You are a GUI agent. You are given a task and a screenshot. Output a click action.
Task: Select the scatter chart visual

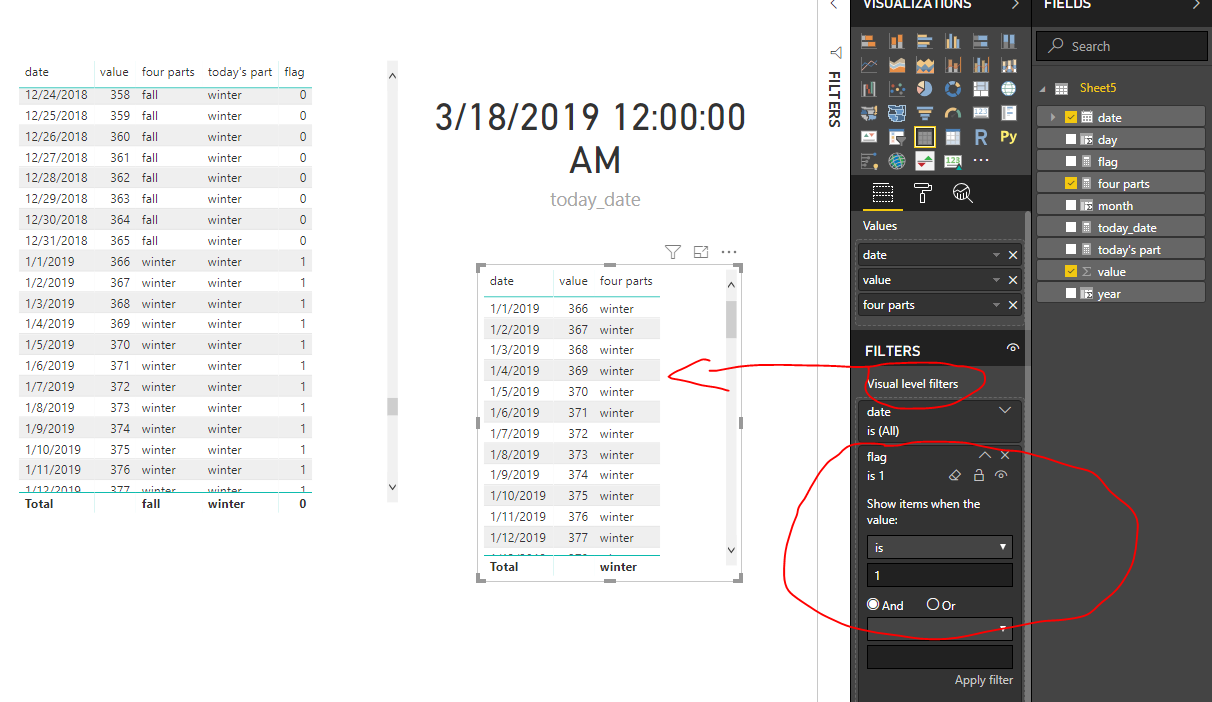[x=897, y=88]
